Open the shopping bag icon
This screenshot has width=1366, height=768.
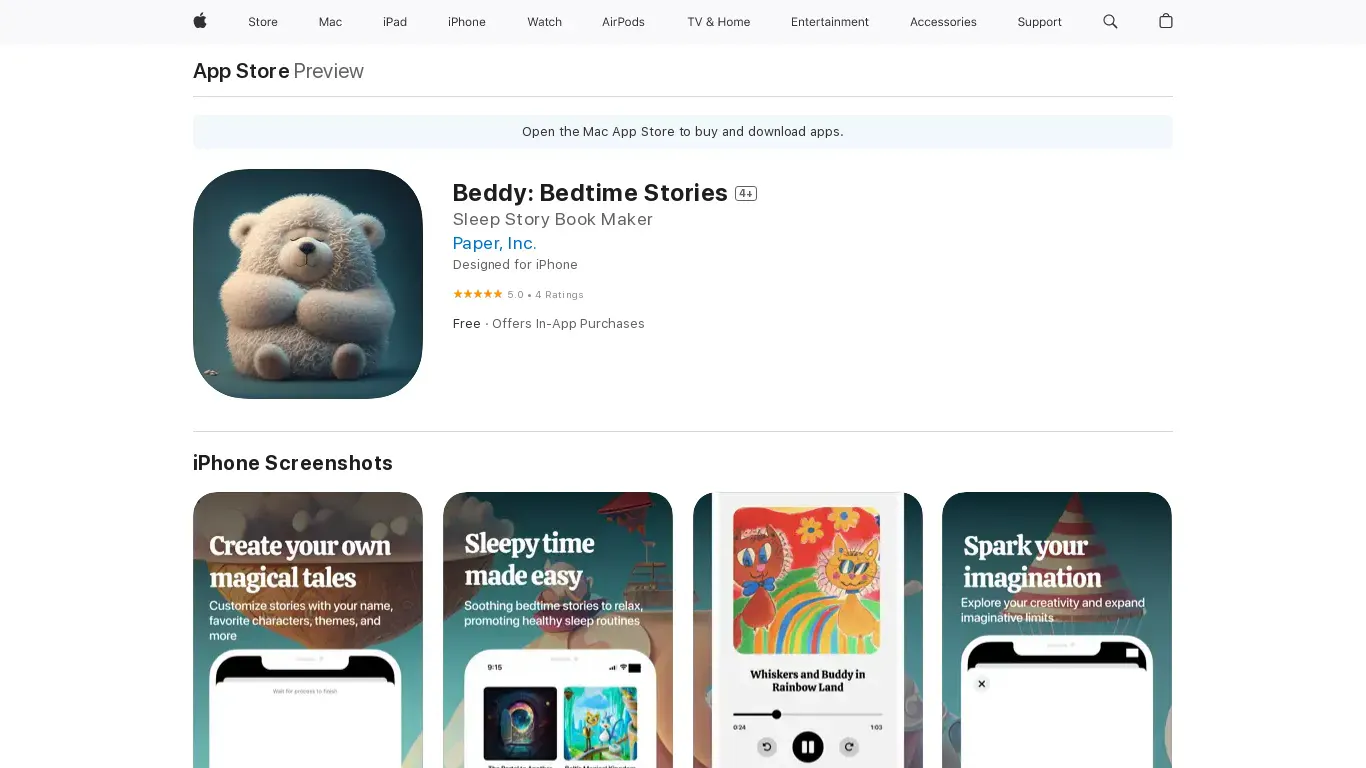[1166, 21]
